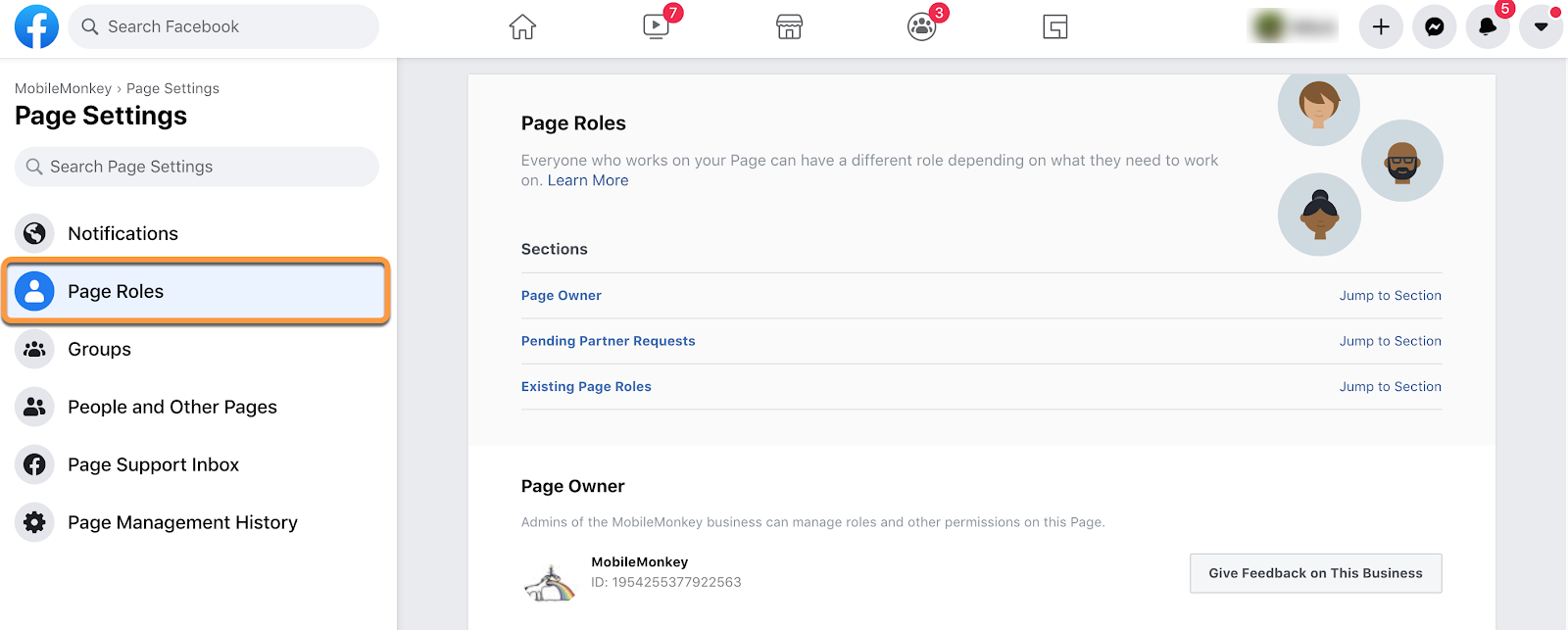Jump to Section for Pending Partner Requests
The width and height of the screenshot is (1568, 630).
(1391, 341)
